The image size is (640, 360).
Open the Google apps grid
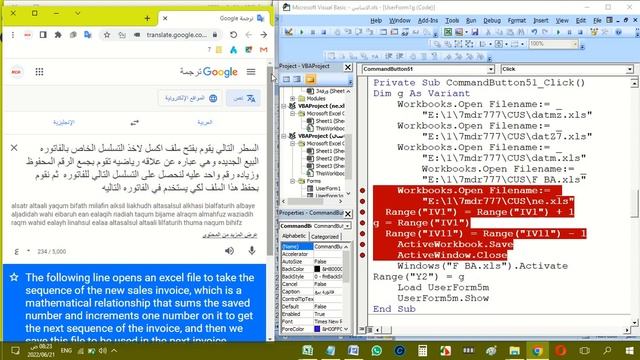[39, 72]
